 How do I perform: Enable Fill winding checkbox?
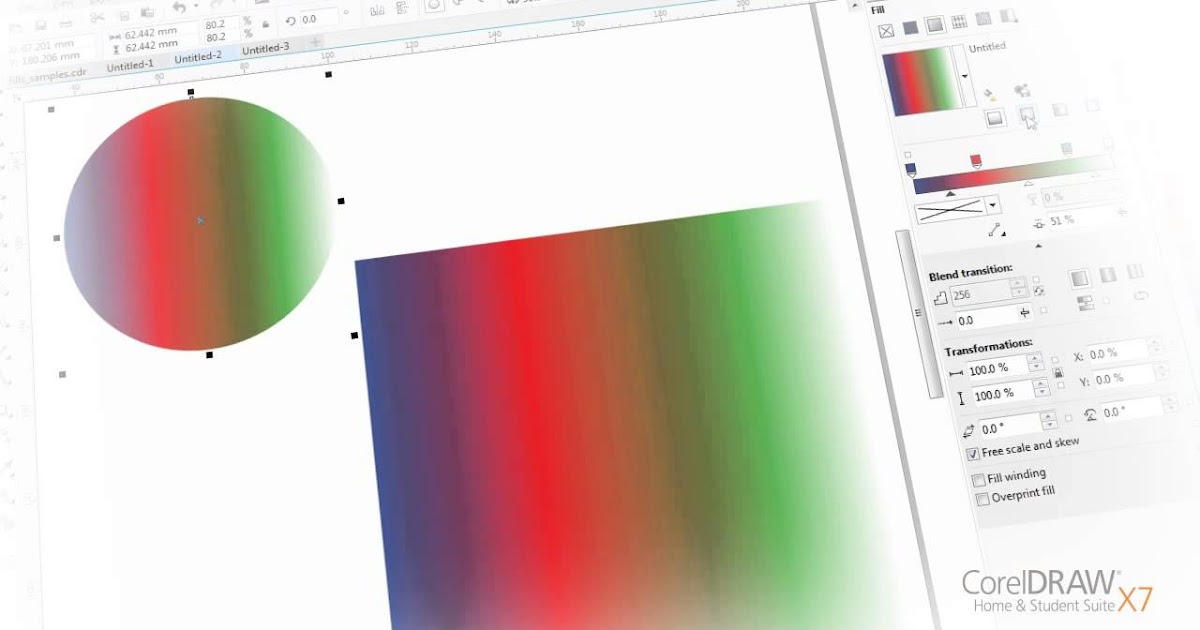tap(979, 480)
